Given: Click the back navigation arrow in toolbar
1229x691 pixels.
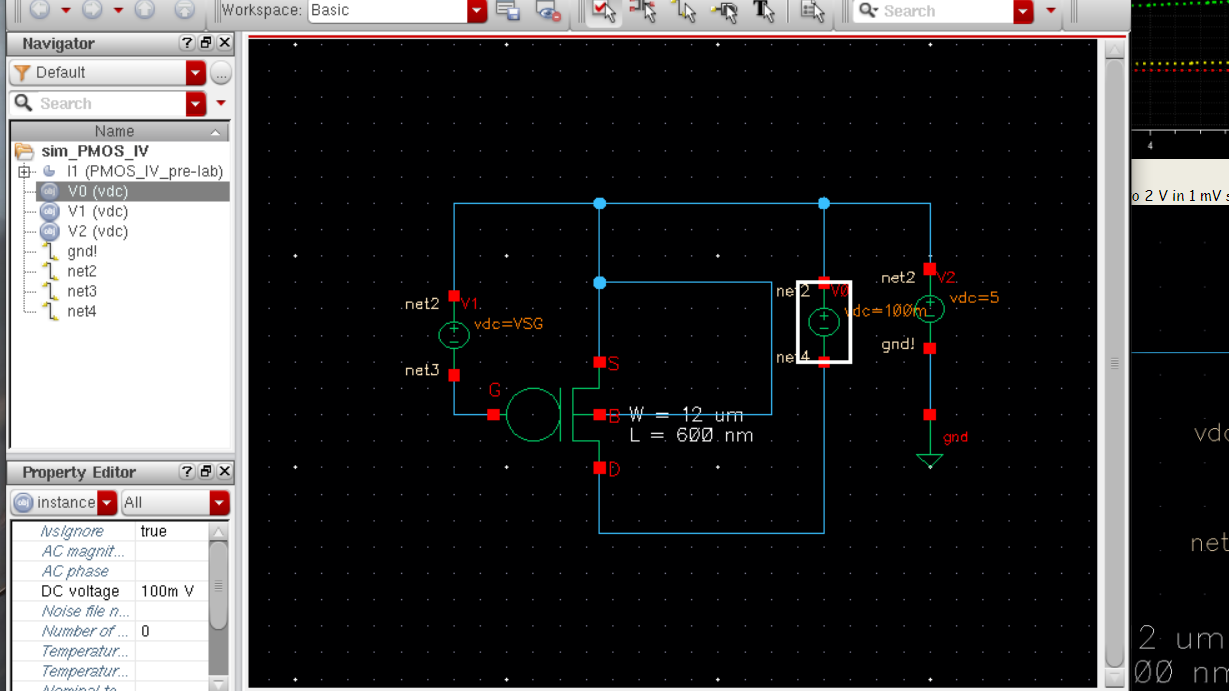Looking at the screenshot, I should 39,10.
